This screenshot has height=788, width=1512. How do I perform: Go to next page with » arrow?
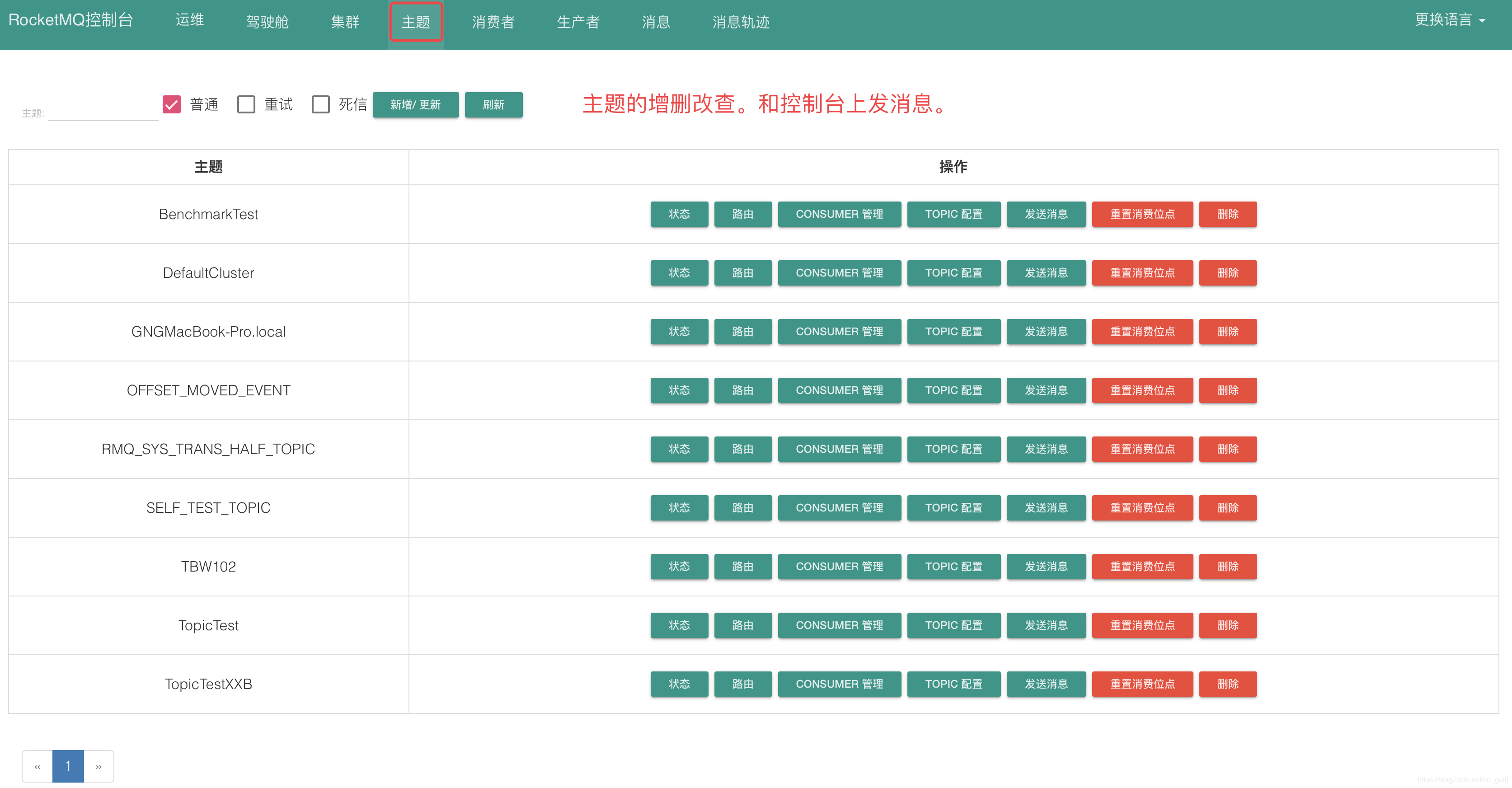(x=99, y=766)
